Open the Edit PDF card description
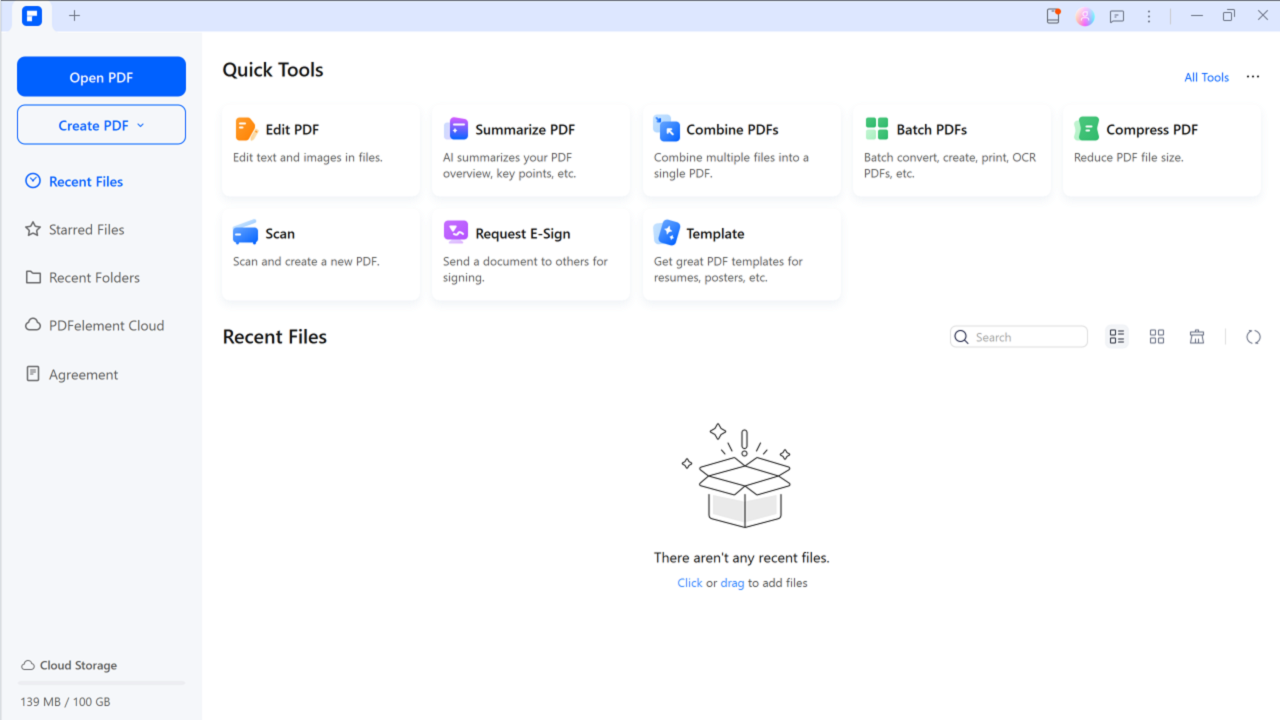 308,157
